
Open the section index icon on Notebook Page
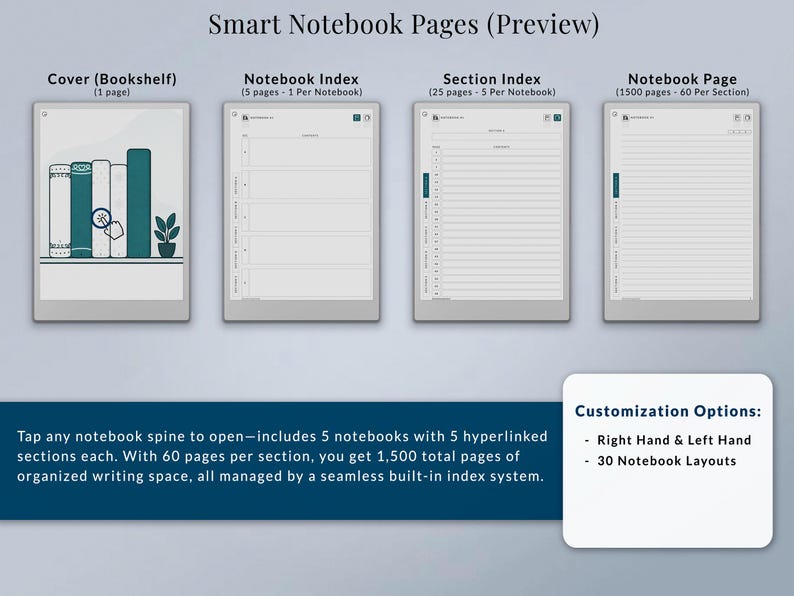pyautogui.click(x=747, y=117)
